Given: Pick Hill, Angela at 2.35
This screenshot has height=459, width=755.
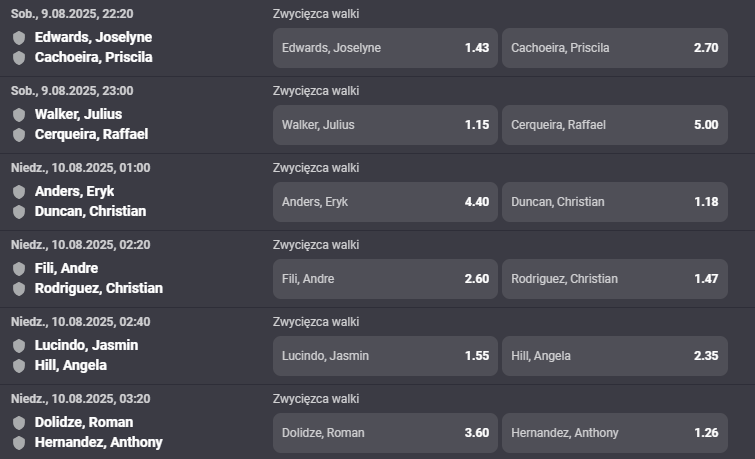Looking at the screenshot, I should (x=615, y=356).
